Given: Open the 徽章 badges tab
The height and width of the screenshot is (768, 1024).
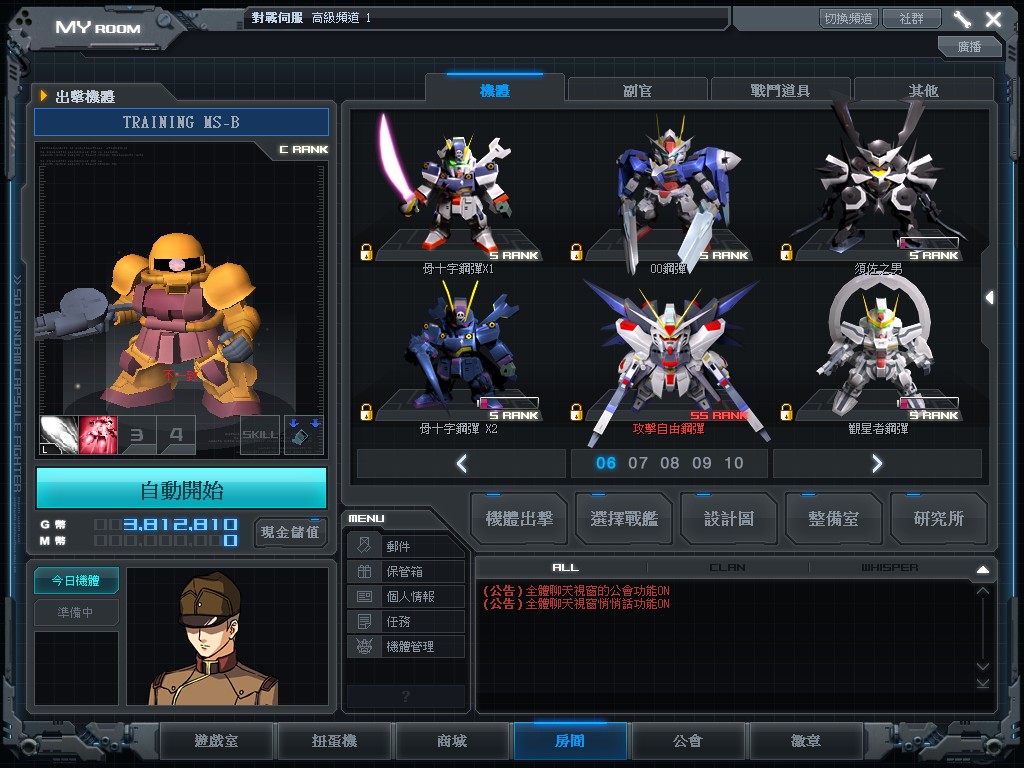Looking at the screenshot, I should click(806, 741).
